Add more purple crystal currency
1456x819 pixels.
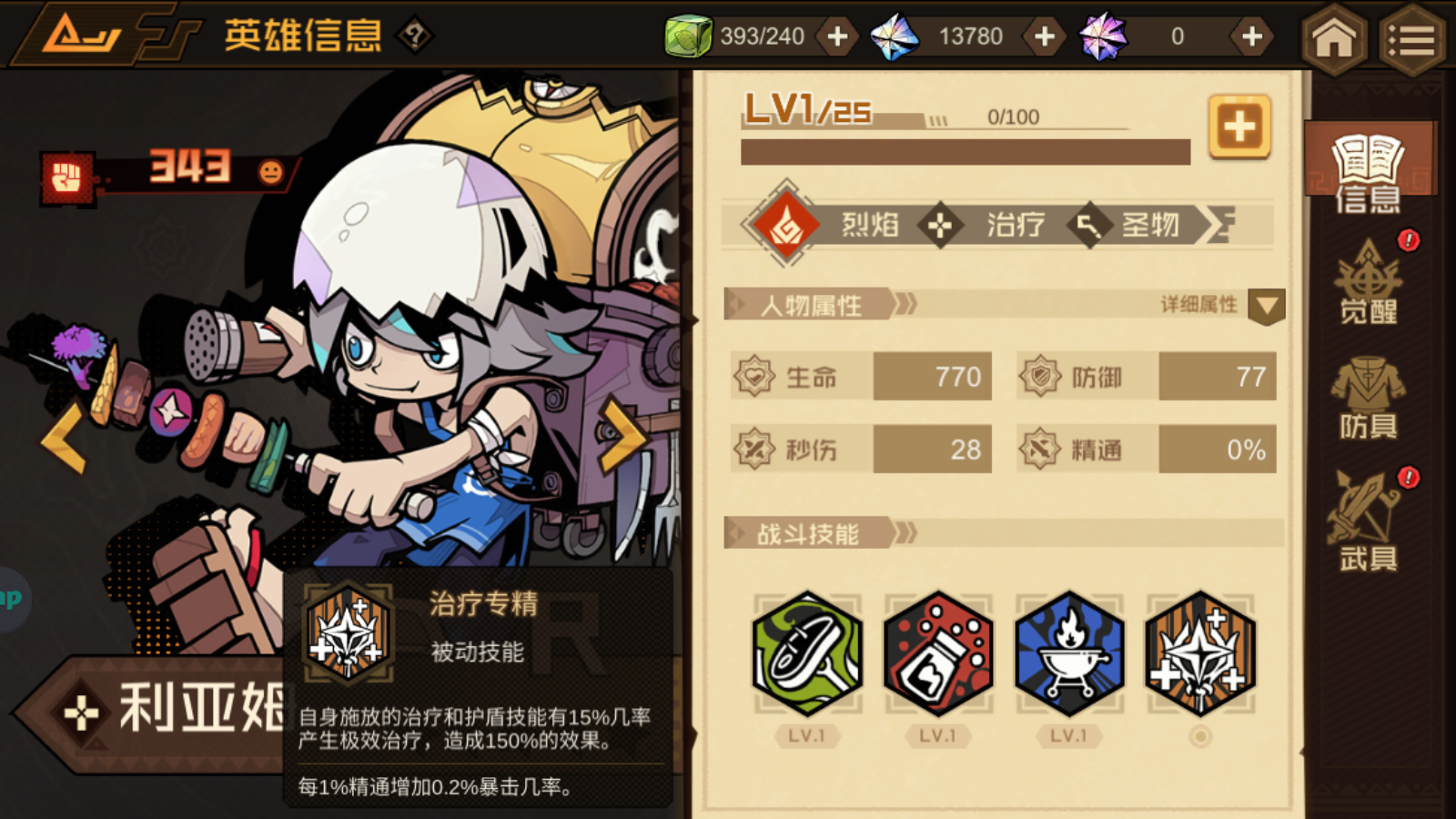(x=1252, y=36)
